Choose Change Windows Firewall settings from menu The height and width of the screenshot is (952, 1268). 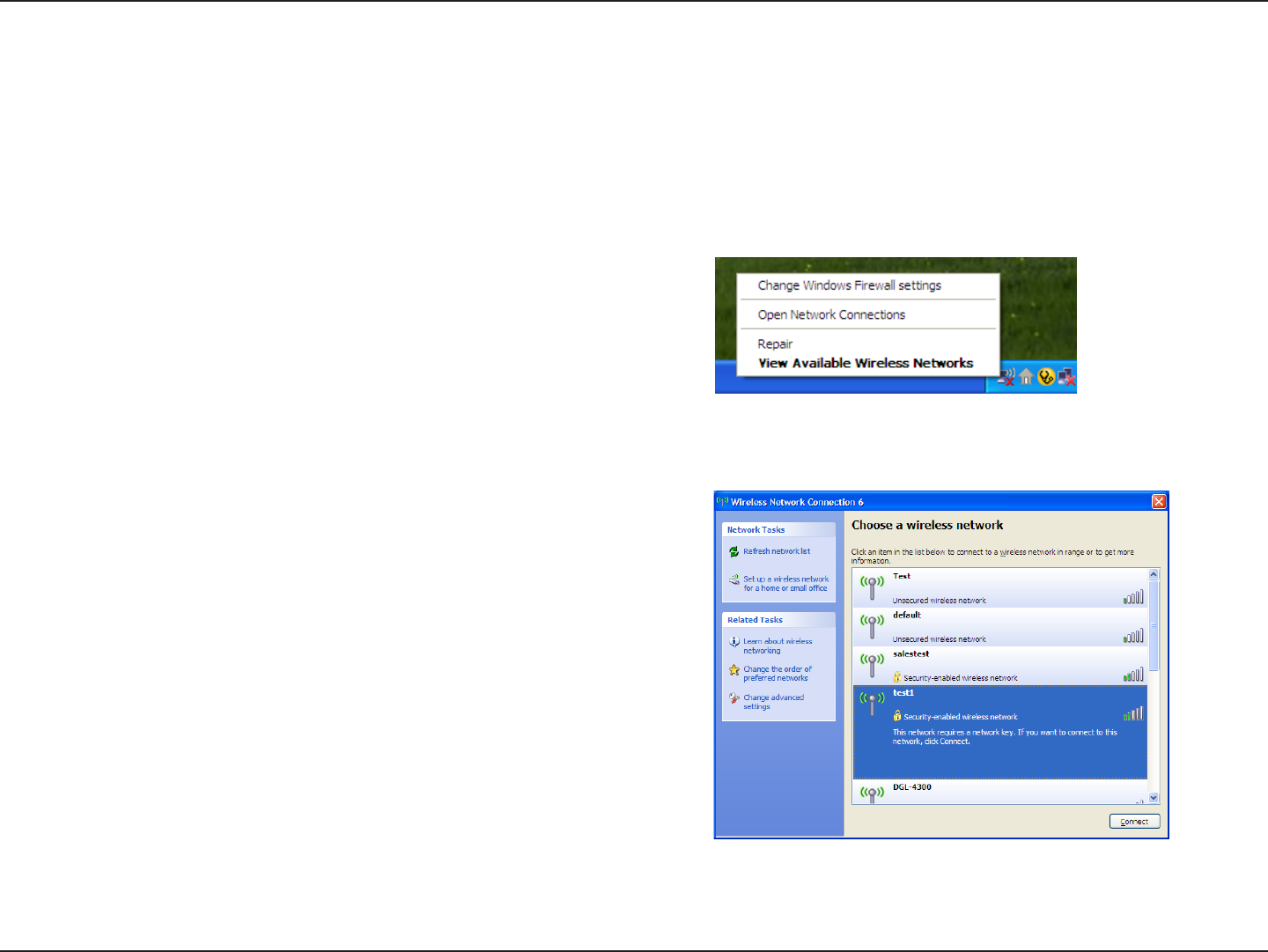[850, 285]
